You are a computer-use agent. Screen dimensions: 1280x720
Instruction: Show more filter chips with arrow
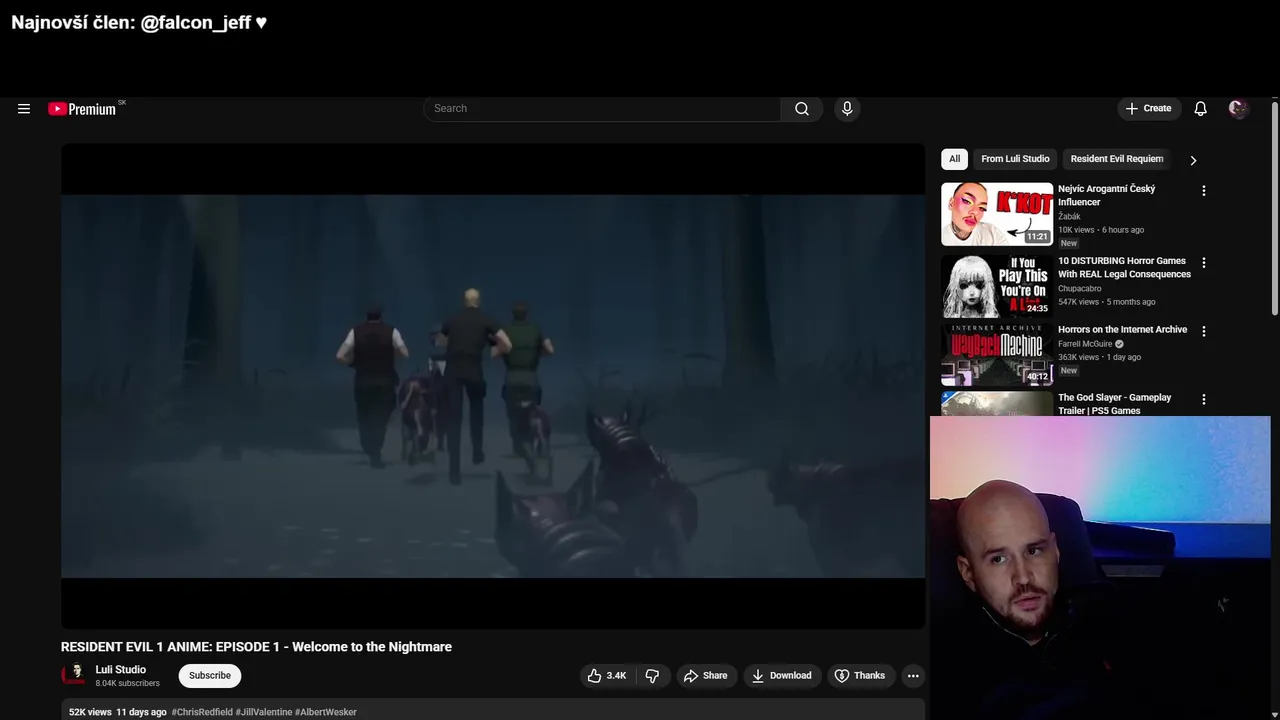(1193, 160)
